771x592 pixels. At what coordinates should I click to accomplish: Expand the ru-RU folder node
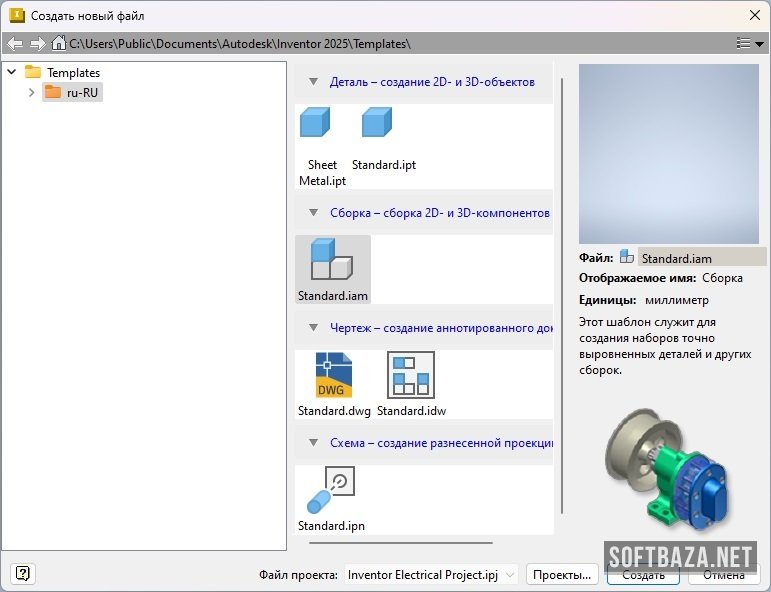click(x=31, y=92)
